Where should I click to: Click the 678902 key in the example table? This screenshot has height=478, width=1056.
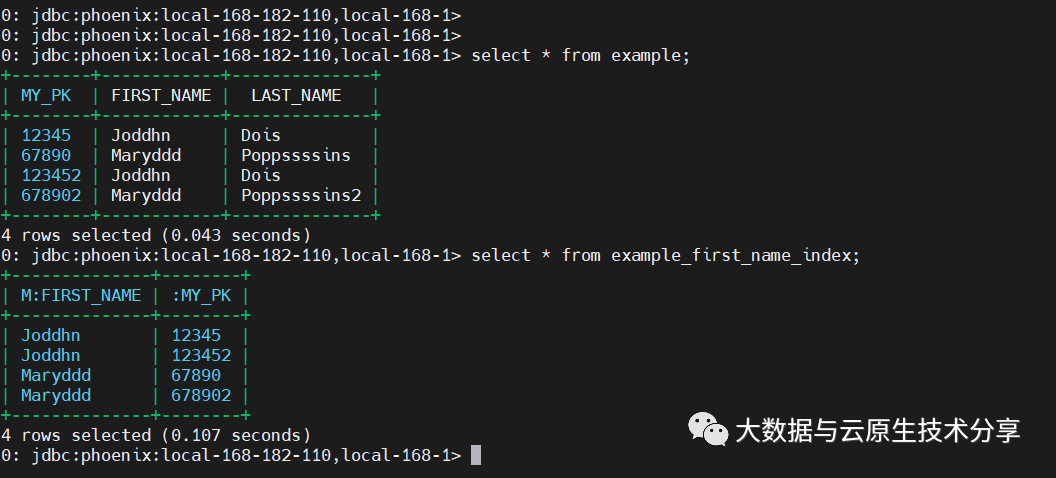coord(51,196)
